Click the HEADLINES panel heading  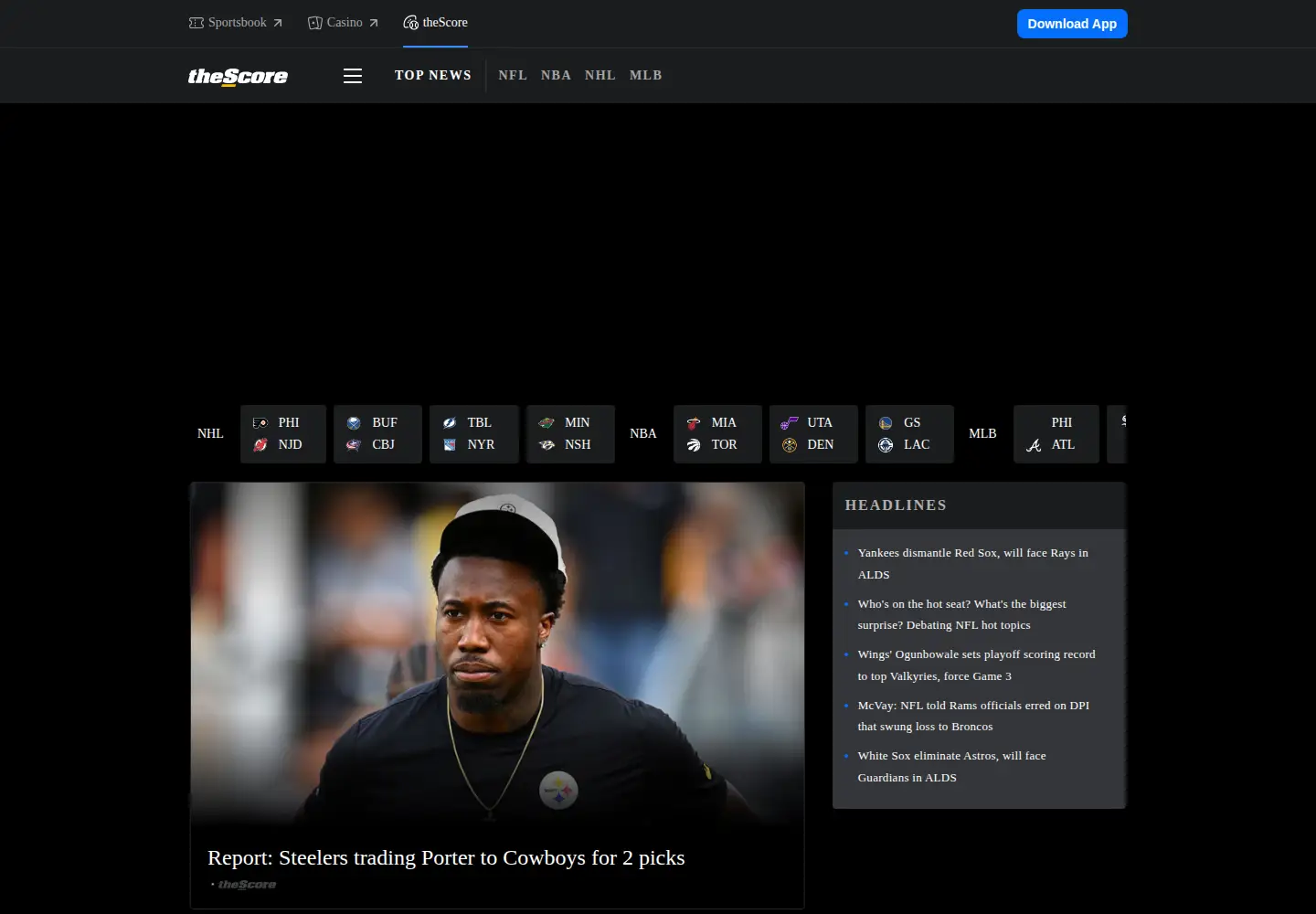coord(896,505)
